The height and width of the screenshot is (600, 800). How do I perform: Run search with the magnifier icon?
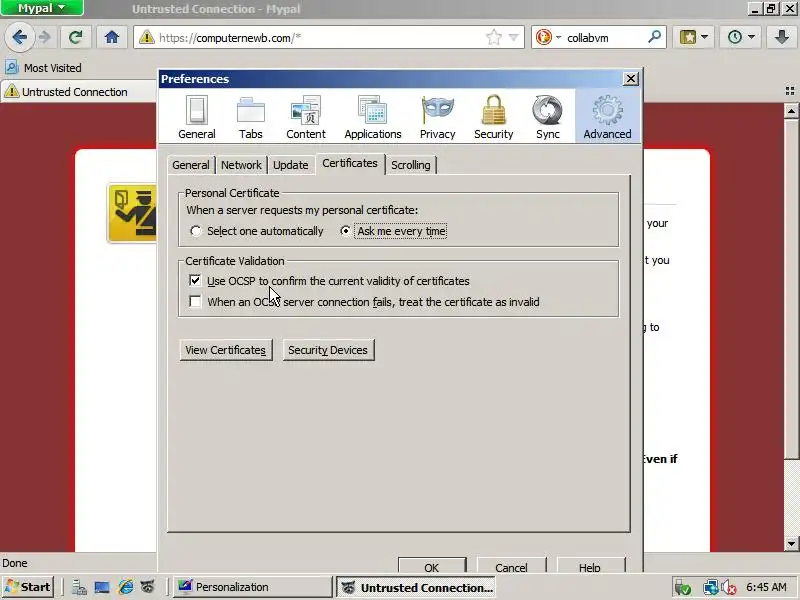click(655, 36)
